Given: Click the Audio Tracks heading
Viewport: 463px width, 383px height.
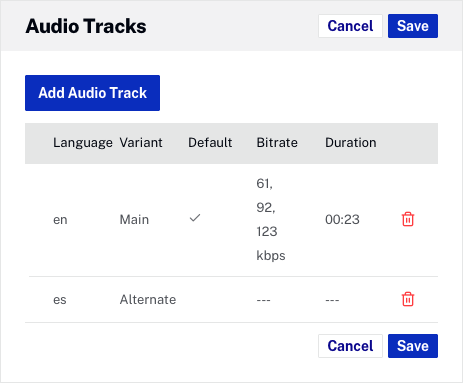Looking at the screenshot, I should point(86,26).
